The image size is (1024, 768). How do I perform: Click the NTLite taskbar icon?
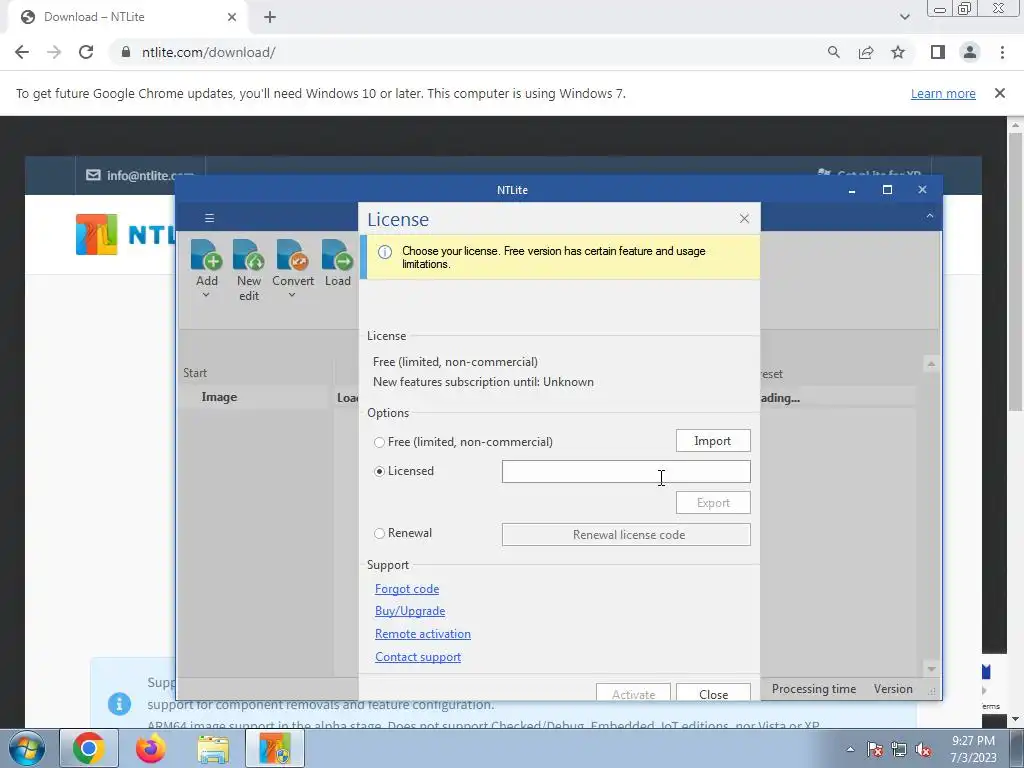coord(275,748)
